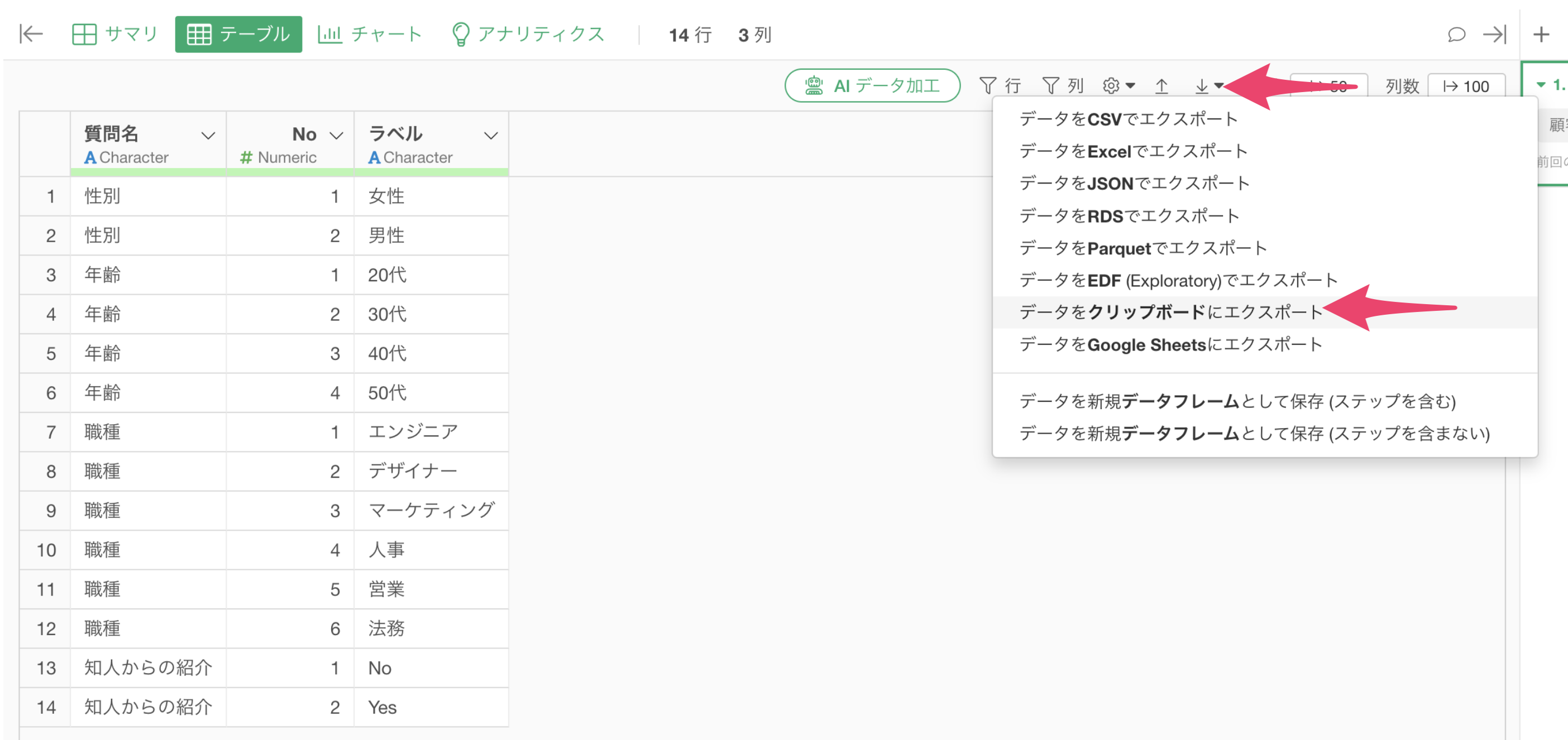The width and height of the screenshot is (1568, 740).
Task: Click the collapse-left arrow icon
Action: click(31, 34)
